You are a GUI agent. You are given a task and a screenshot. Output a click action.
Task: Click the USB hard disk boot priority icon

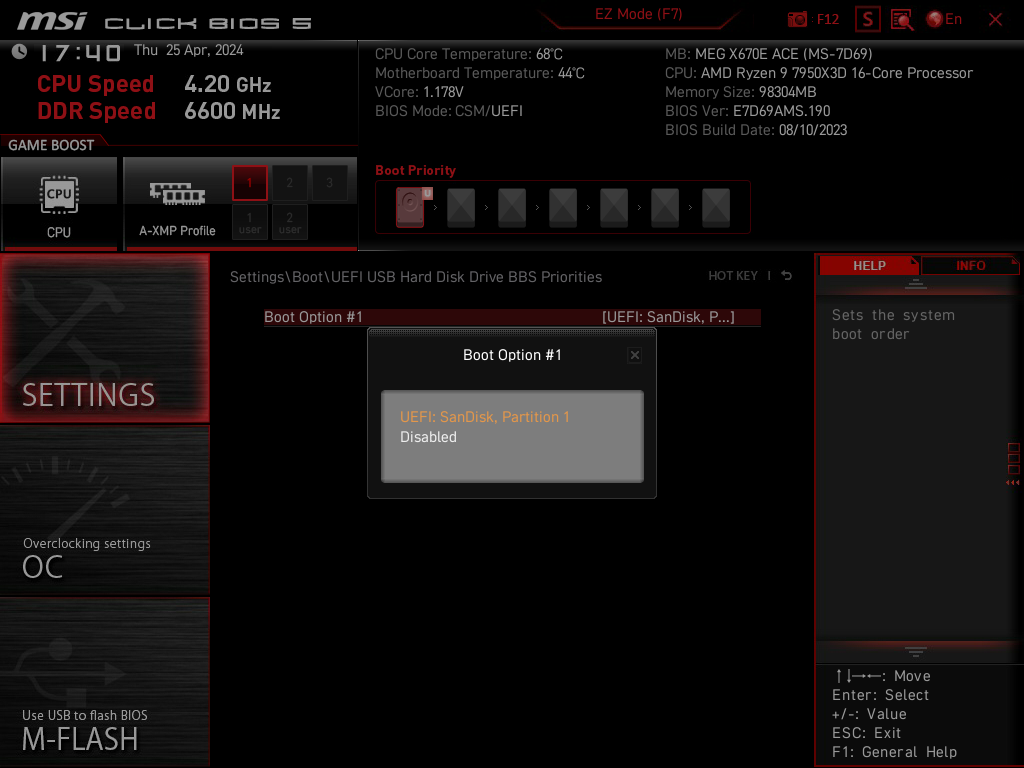410,207
